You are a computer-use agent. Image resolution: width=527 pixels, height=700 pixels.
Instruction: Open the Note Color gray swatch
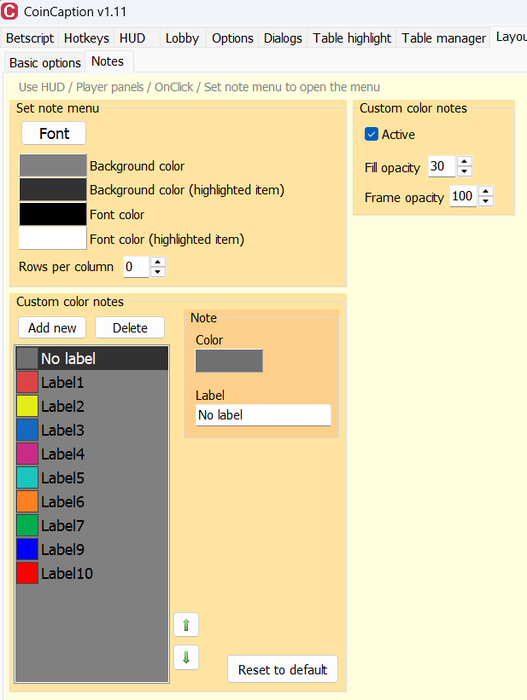click(229, 361)
